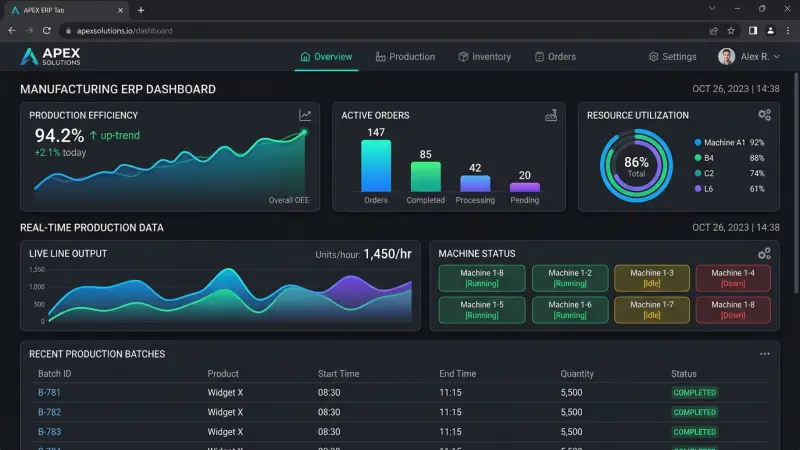
Task: Close the APEX ERP Tab
Action: coord(120,10)
